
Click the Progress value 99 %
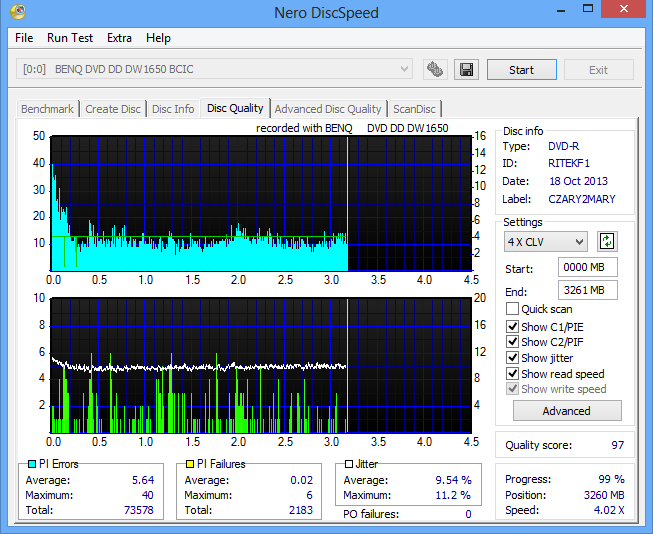(611, 479)
